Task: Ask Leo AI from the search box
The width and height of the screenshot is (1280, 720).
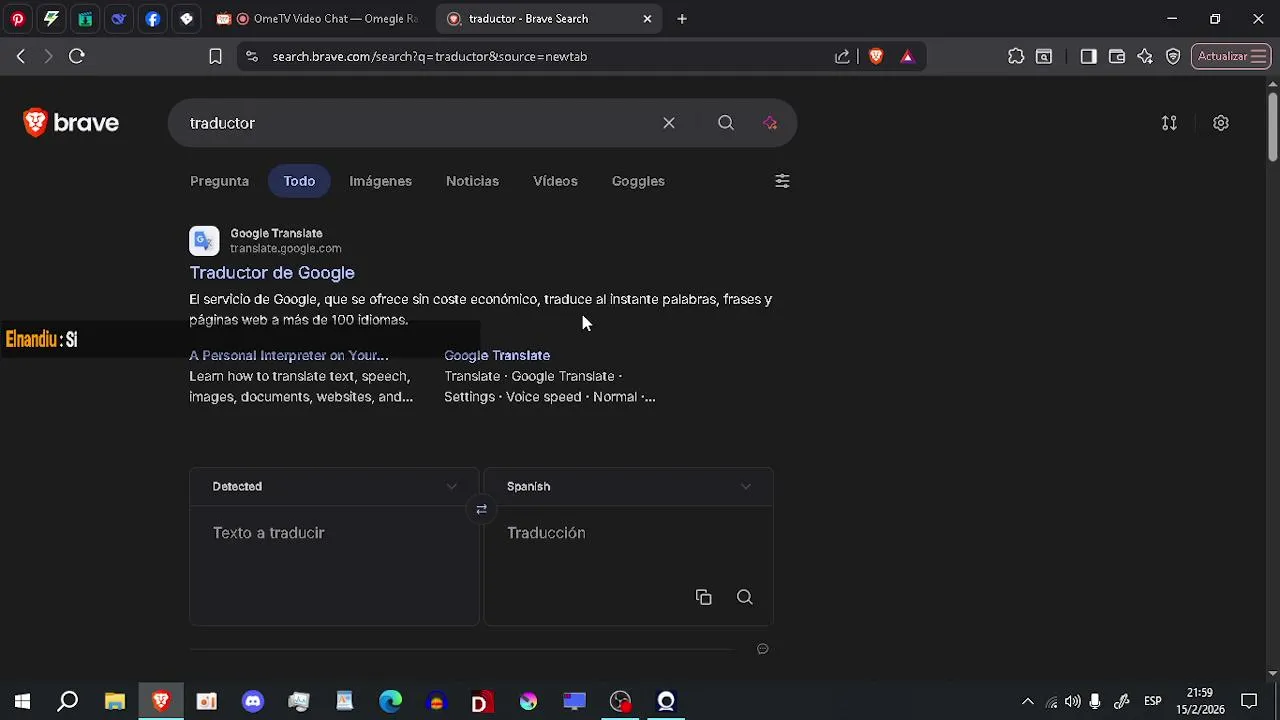Action: [x=770, y=123]
